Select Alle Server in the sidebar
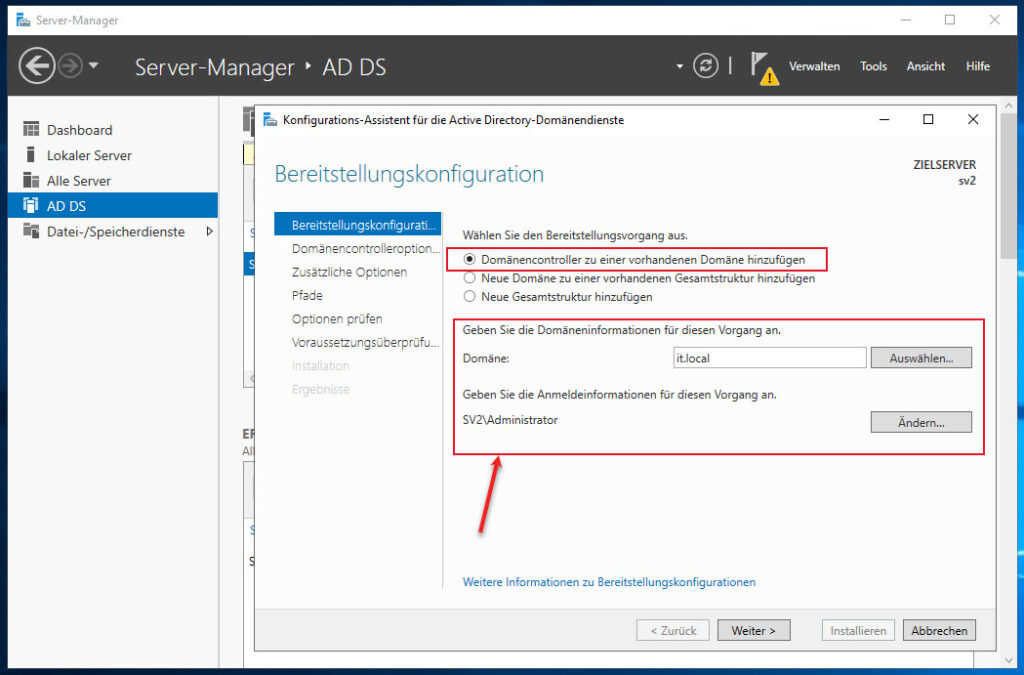This screenshot has width=1024, height=675. 112,180
